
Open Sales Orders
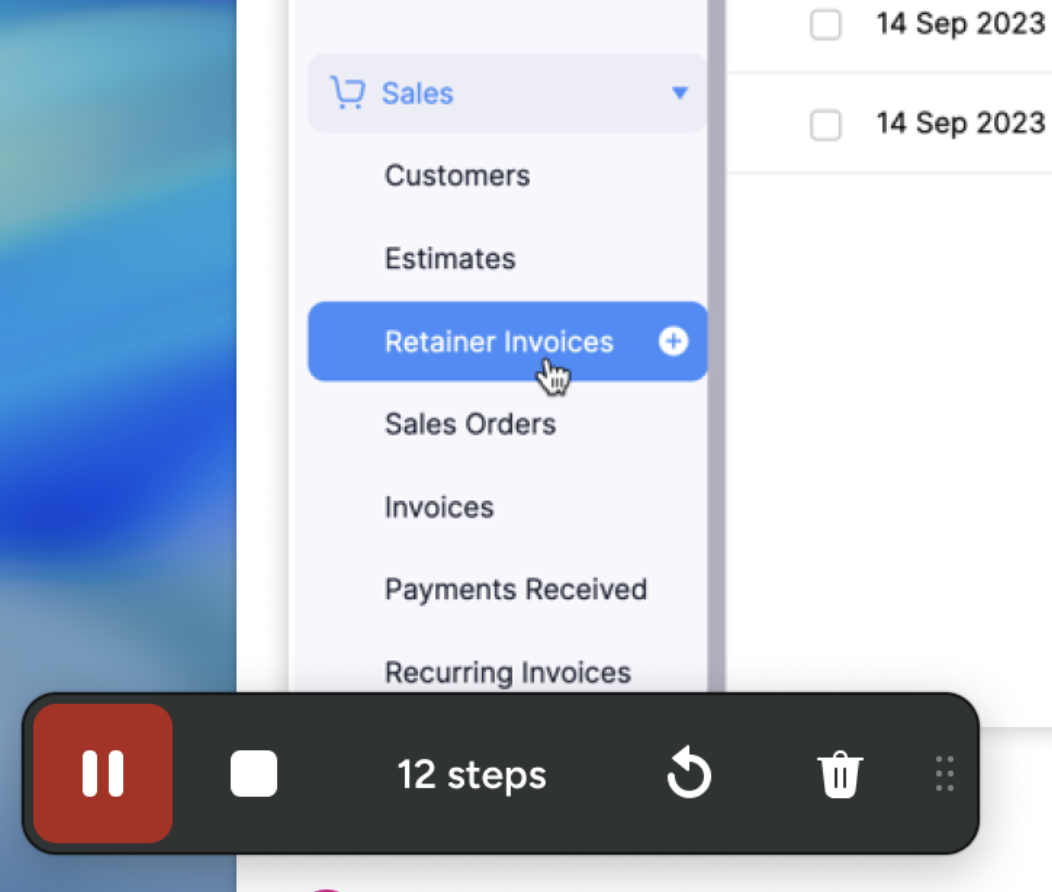[470, 424]
